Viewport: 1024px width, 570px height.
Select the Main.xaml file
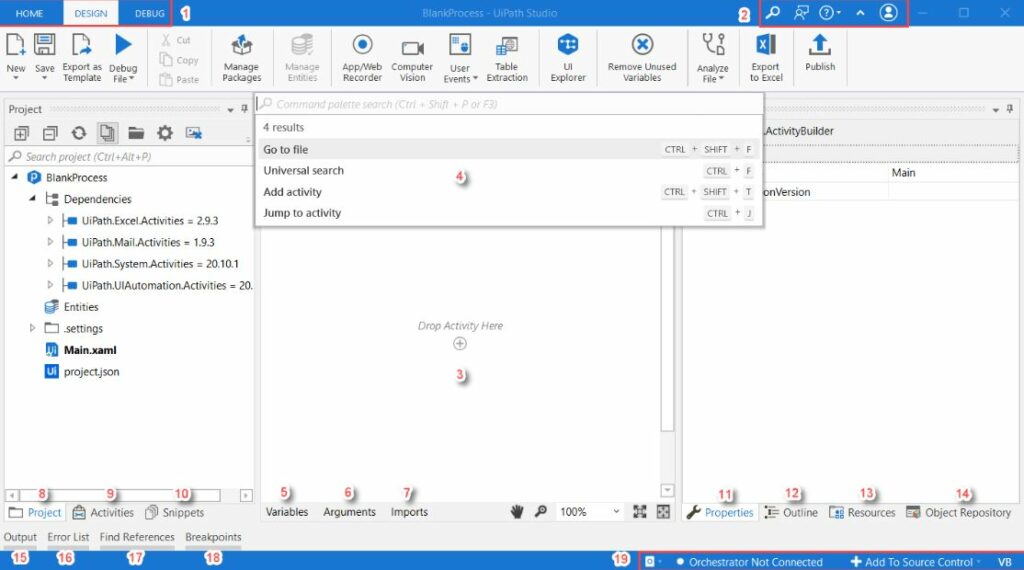pos(89,350)
